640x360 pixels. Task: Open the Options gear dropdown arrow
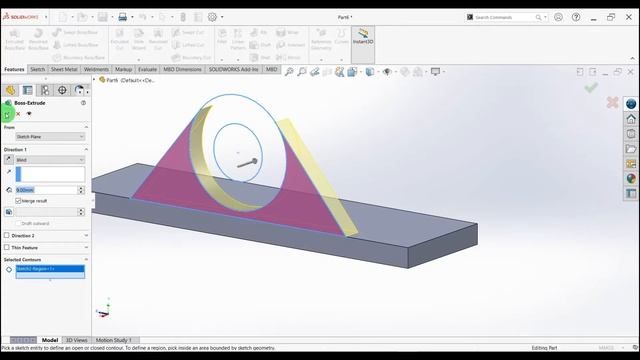pos(222,17)
